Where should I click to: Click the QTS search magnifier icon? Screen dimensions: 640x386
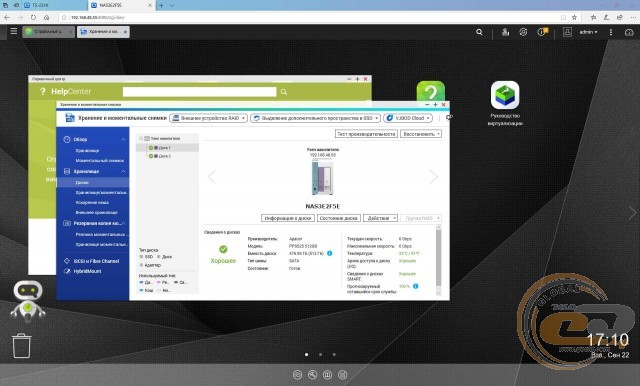479,32
